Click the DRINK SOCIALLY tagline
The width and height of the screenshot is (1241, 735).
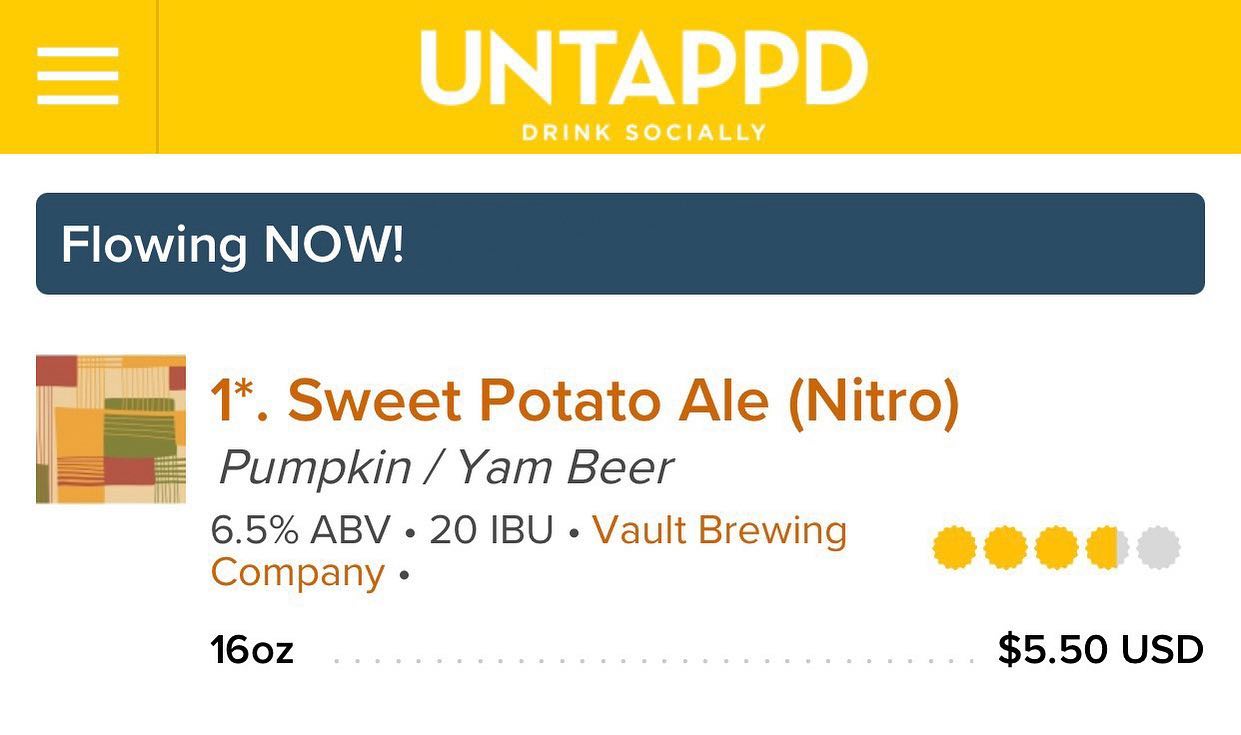(x=644, y=132)
